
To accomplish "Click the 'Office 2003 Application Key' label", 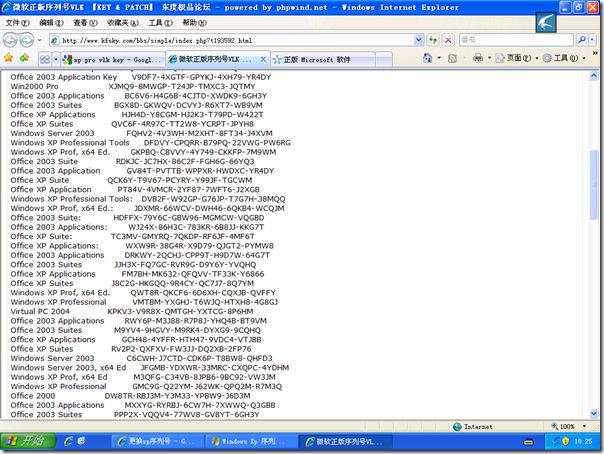I will tap(64, 77).
